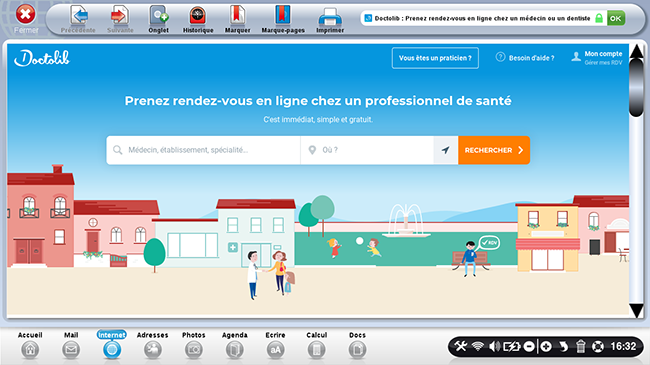Screen dimensions: 650x365
Task: Open the settings wrench-and-screwdriver tray icon
Action: coord(460,346)
